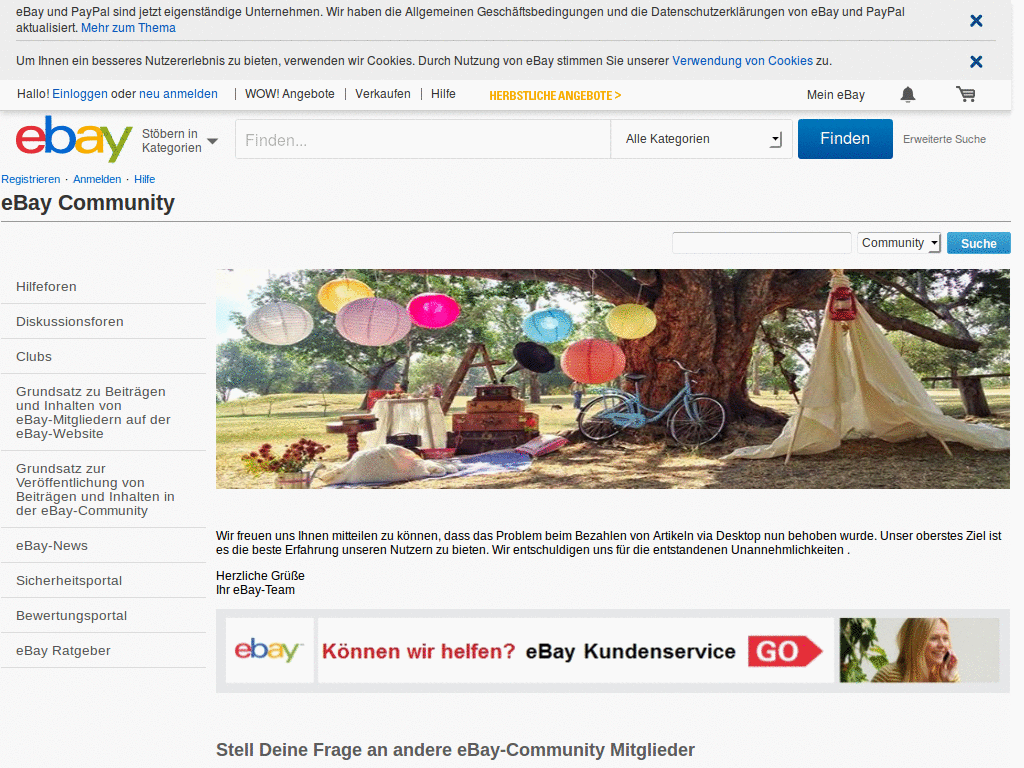The height and width of the screenshot is (768, 1024).
Task: Open the shopping cart icon
Action: pos(966,95)
